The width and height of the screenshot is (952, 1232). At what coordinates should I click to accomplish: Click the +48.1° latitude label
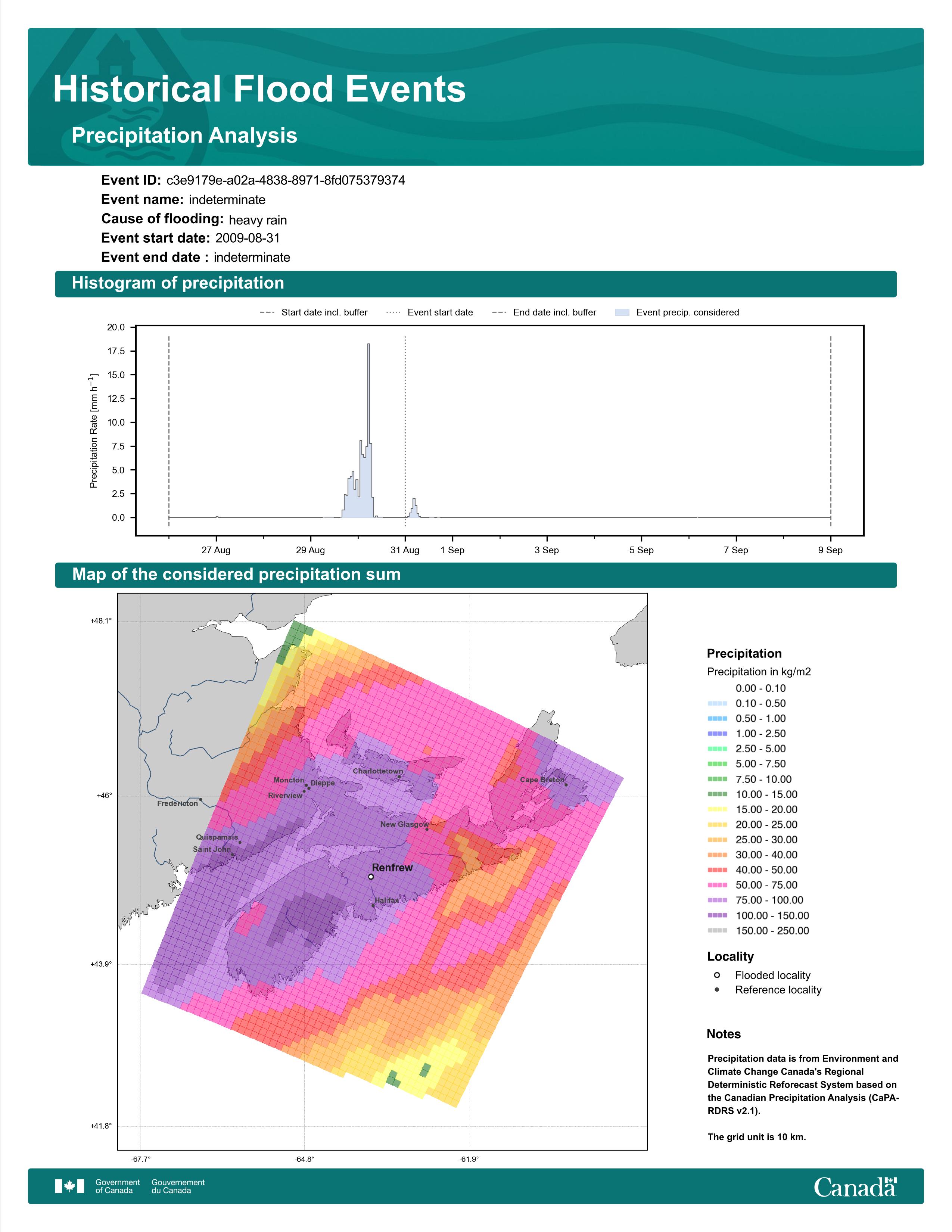[x=101, y=620]
